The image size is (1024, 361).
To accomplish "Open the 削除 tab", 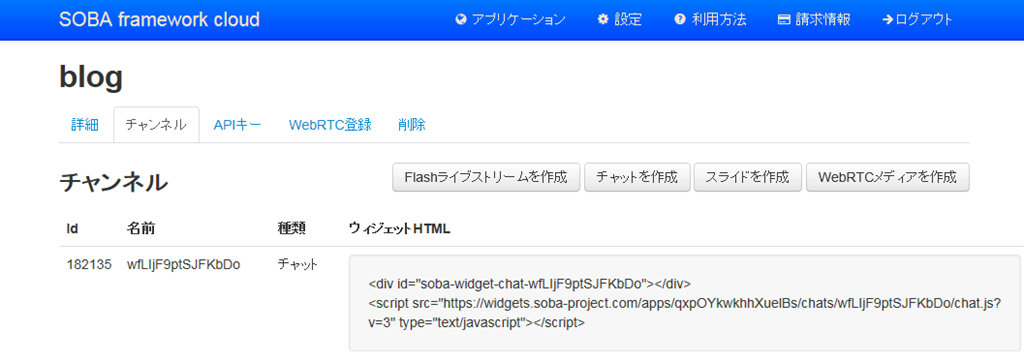I will coord(411,125).
